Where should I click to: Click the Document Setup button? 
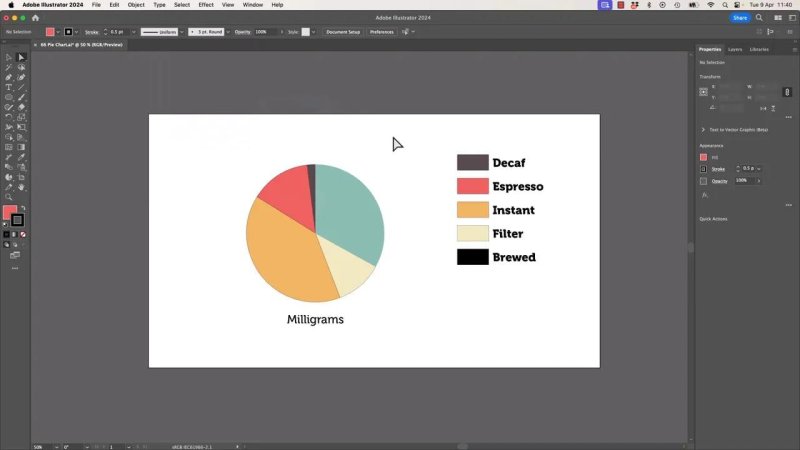343,32
